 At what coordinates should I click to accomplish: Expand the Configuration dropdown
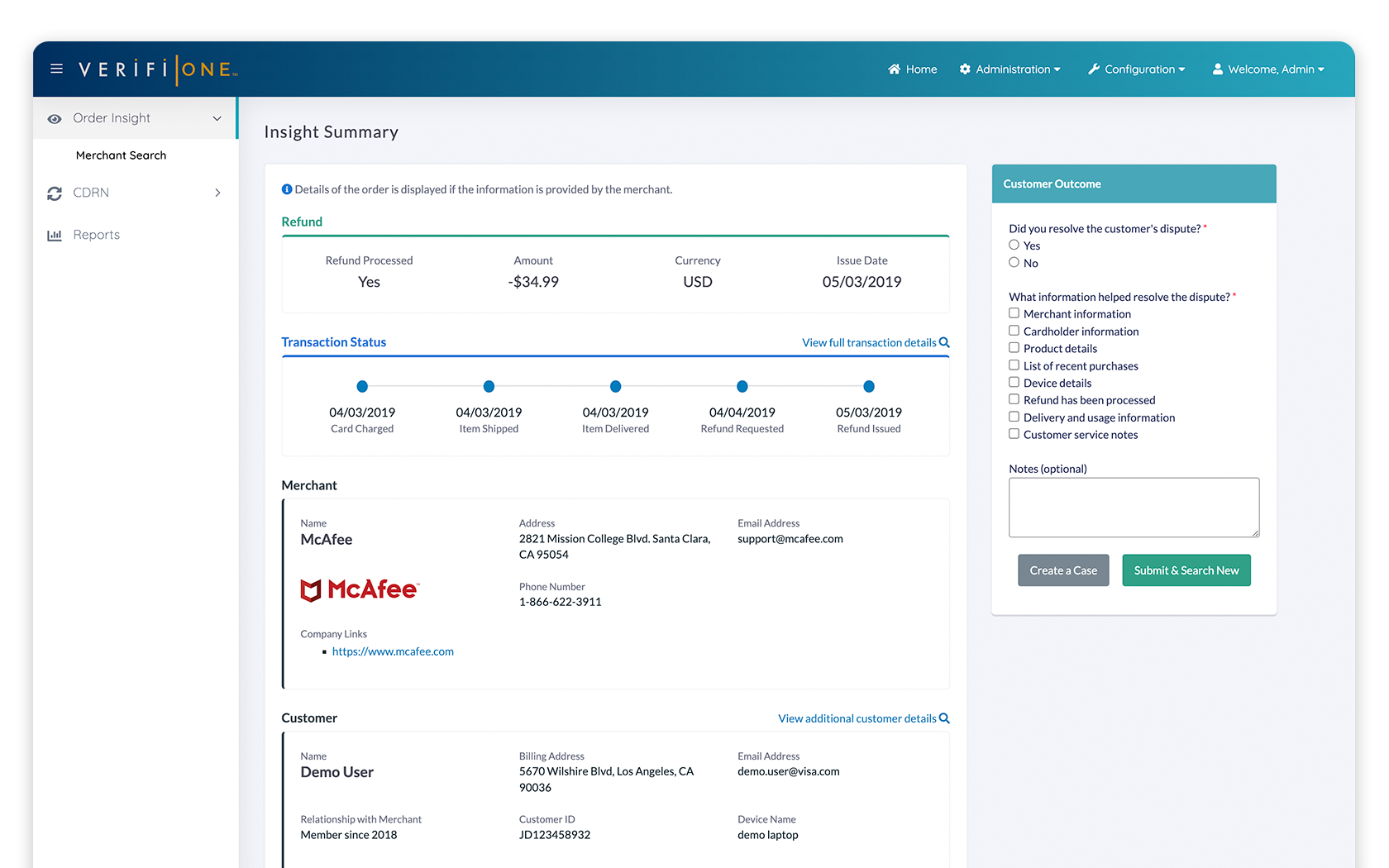click(x=1137, y=69)
